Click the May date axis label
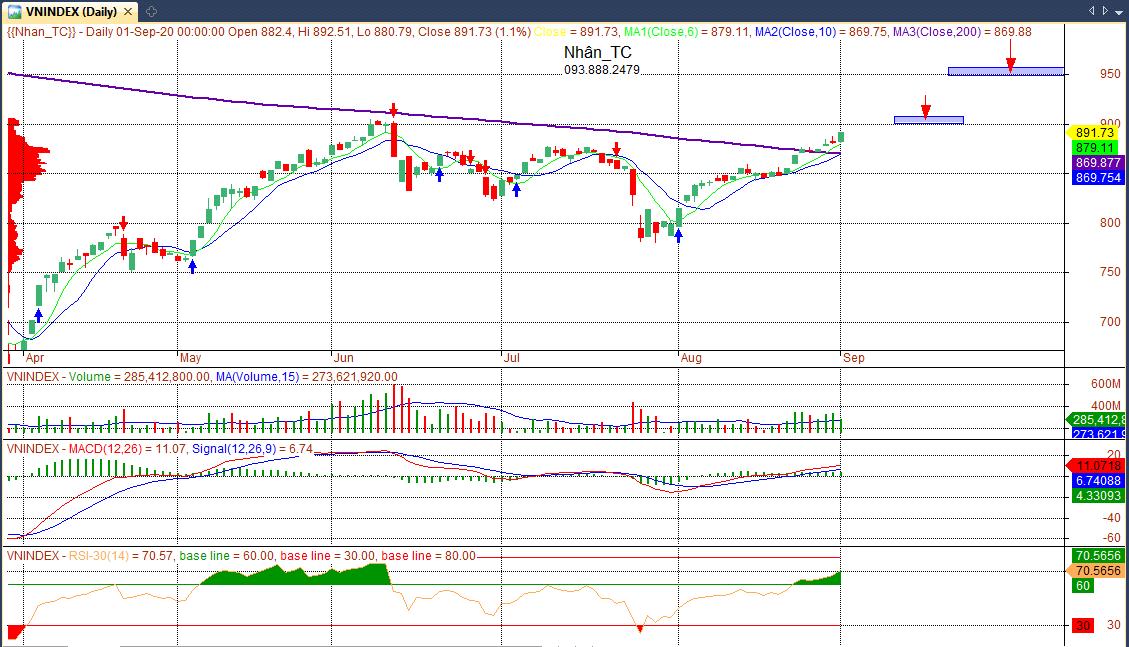This screenshot has height=647, width=1129. pyautogui.click(x=190, y=358)
